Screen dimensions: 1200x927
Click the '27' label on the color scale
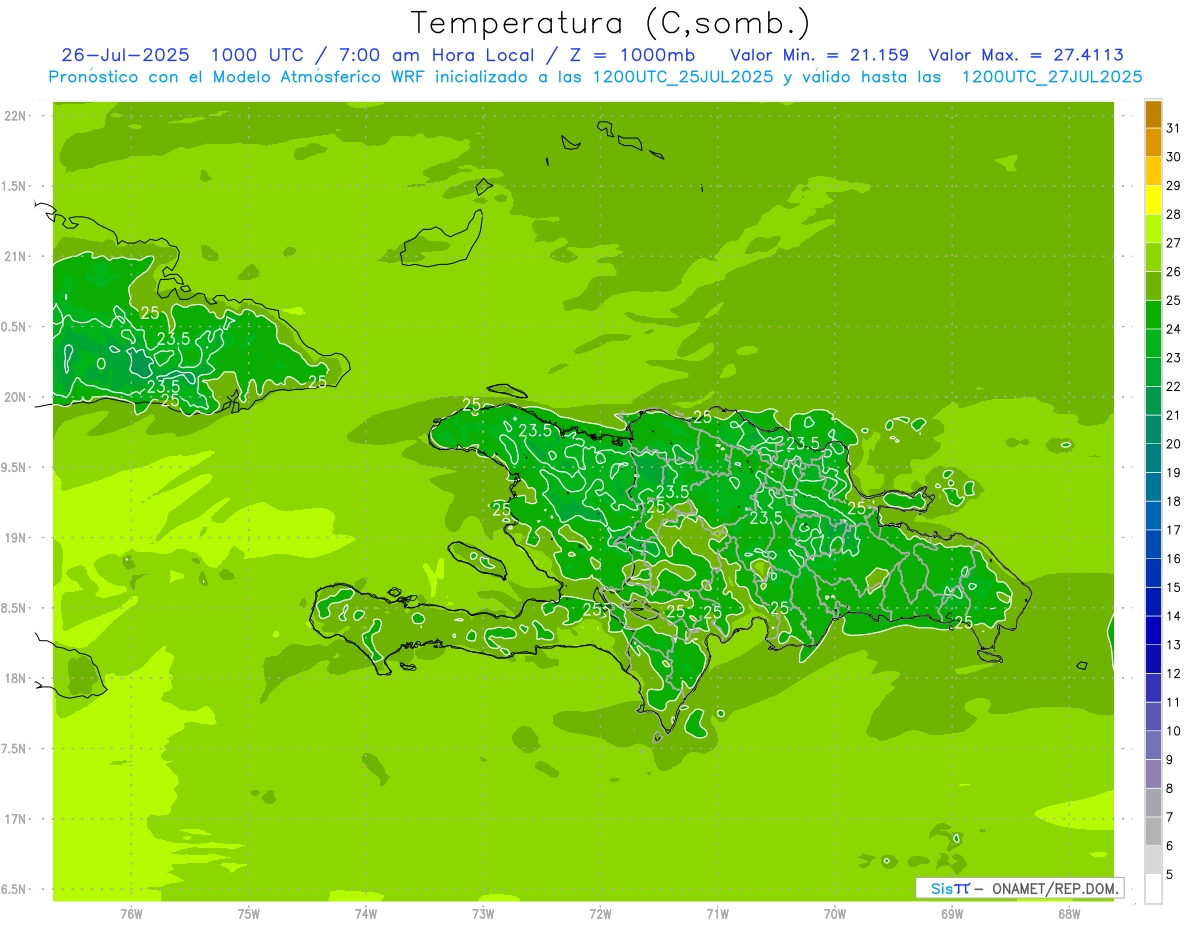pos(1174,243)
